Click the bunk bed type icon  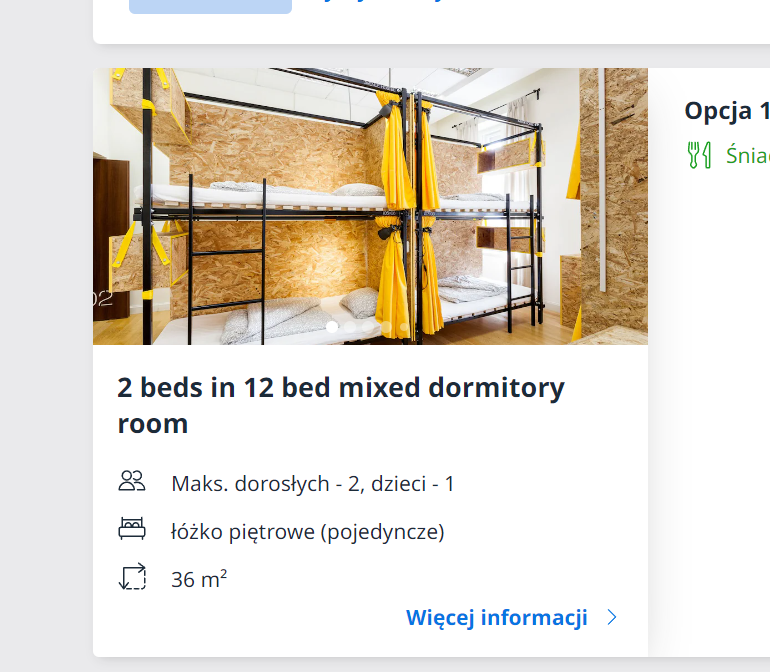[x=132, y=529]
